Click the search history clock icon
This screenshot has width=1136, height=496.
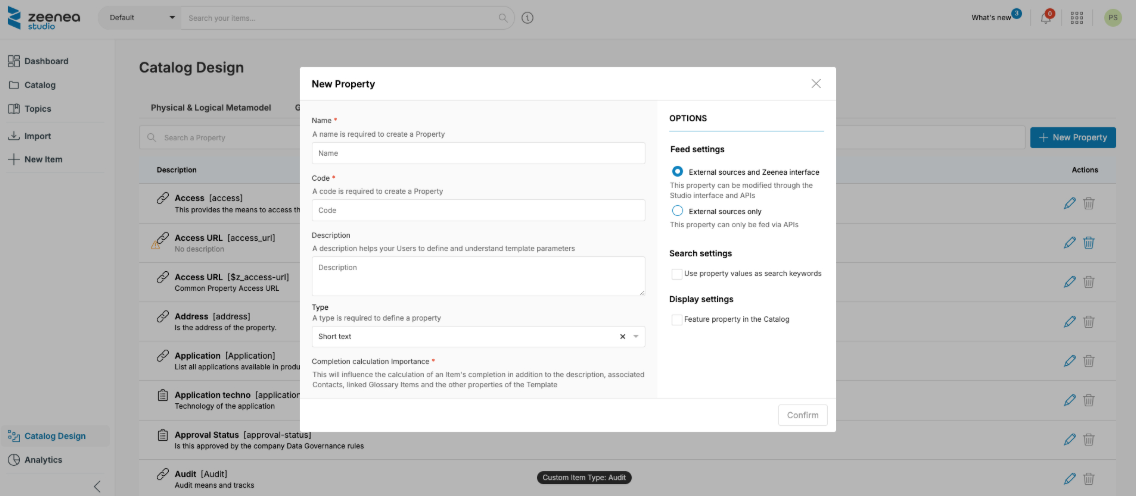click(x=527, y=18)
